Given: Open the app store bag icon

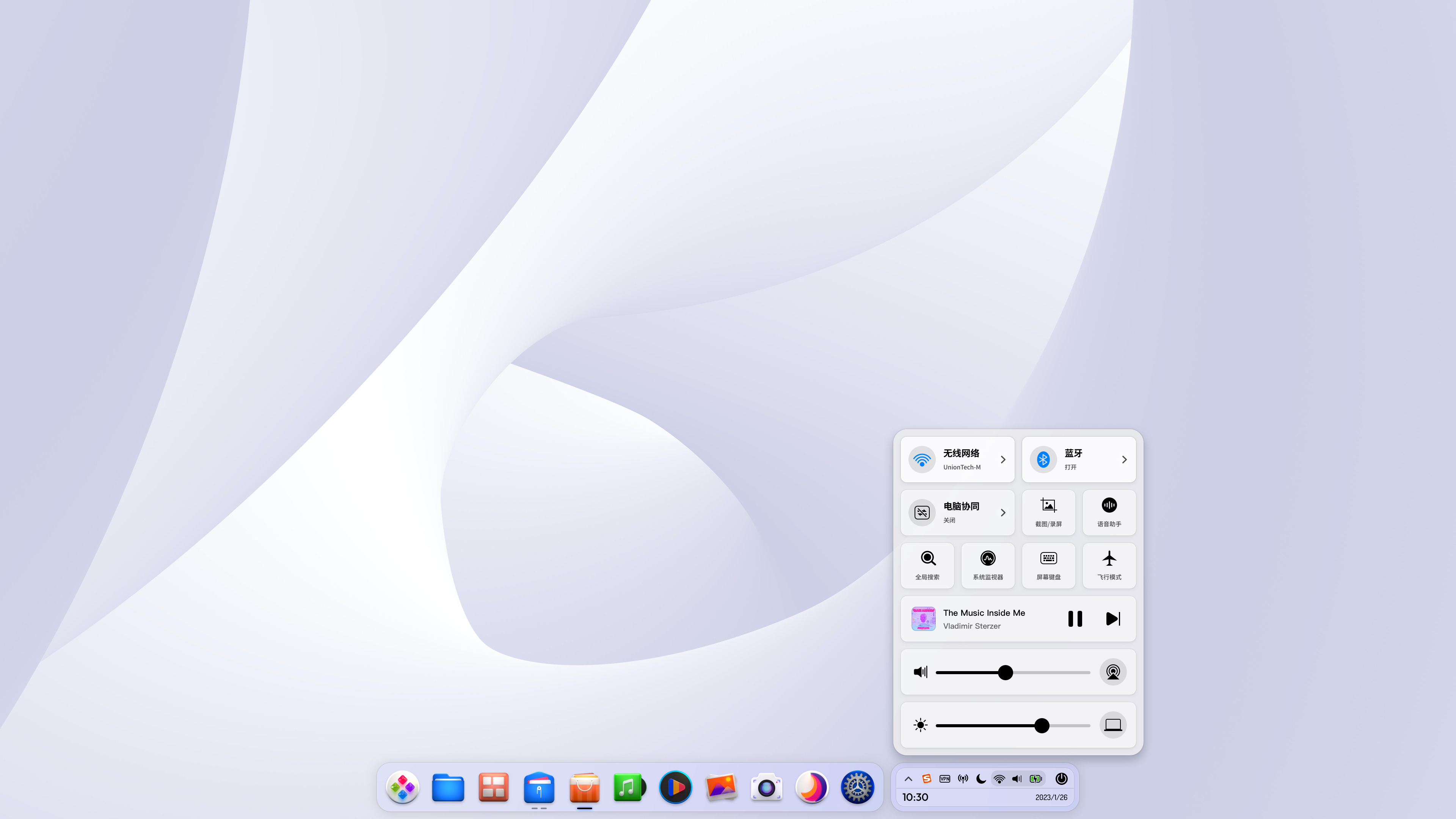Looking at the screenshot, I should pyautogui.click(x=584, y=788).
